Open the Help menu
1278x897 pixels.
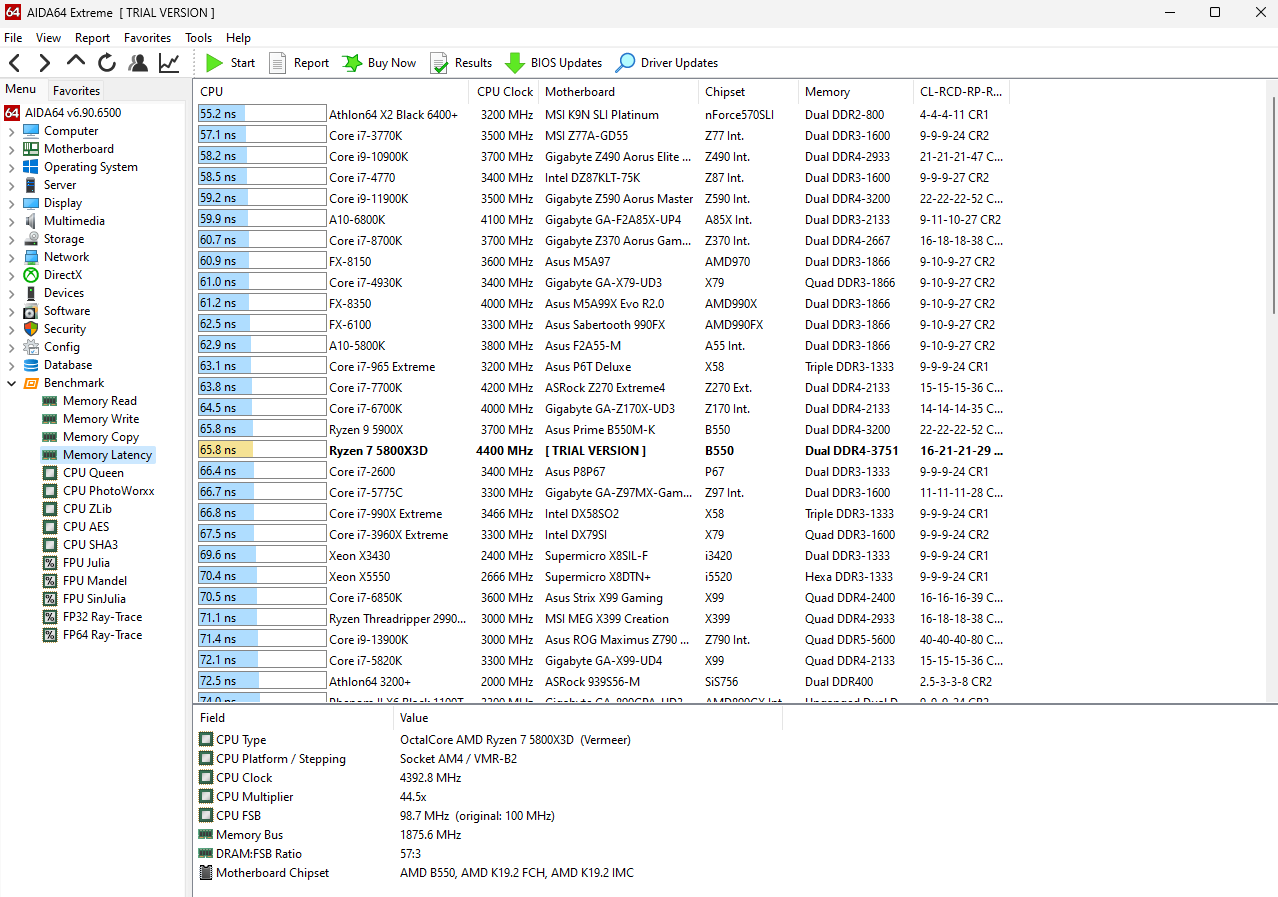(238, 38)
